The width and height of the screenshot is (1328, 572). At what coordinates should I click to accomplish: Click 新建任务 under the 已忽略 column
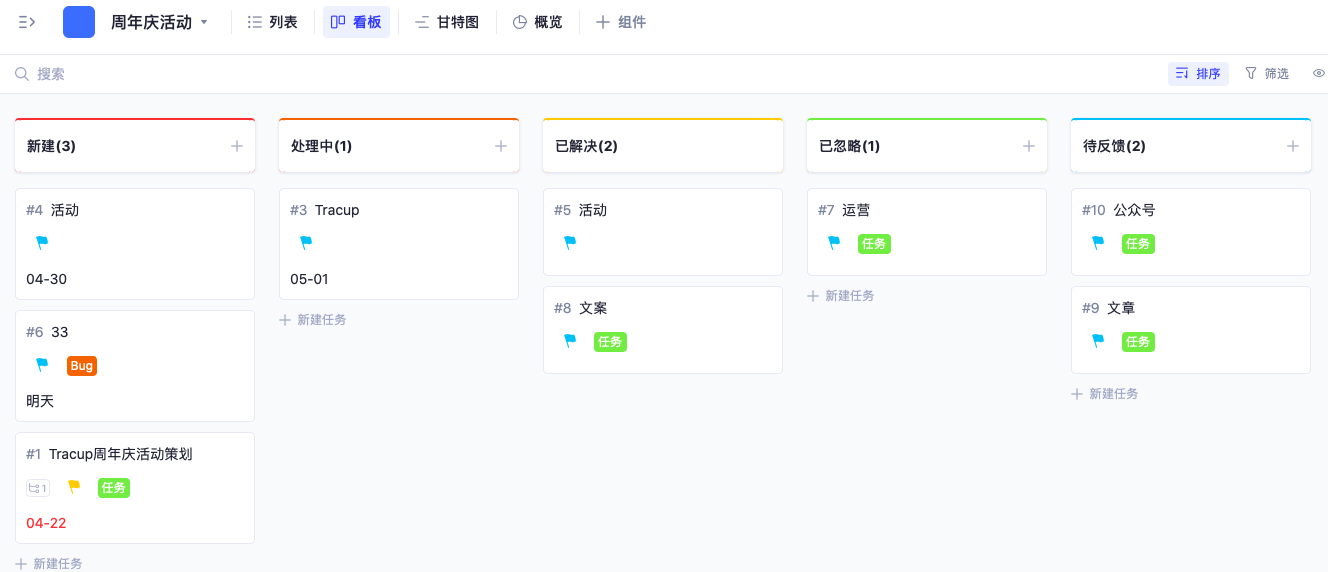point(841,296)
